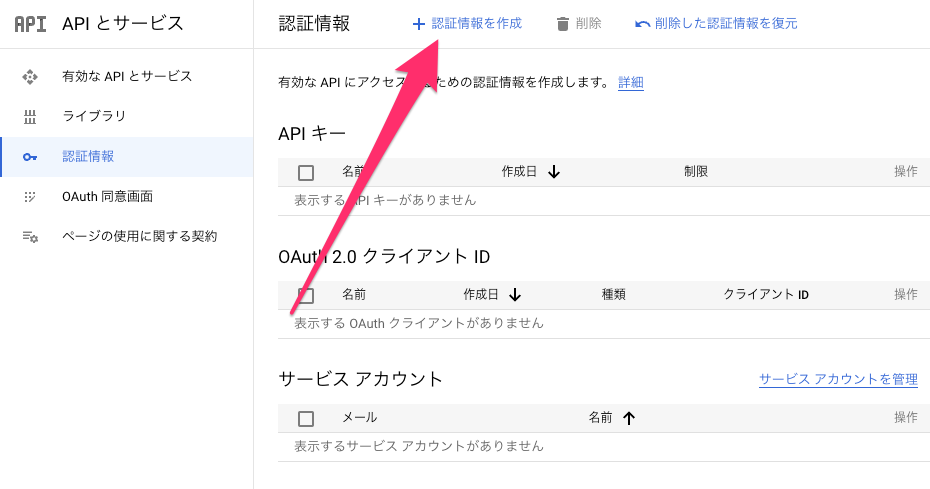Image resolution: width=930 pixels, height=489 pixels.
Task: Click the クライアント ID column header
Action: click(x=766, y=294)
